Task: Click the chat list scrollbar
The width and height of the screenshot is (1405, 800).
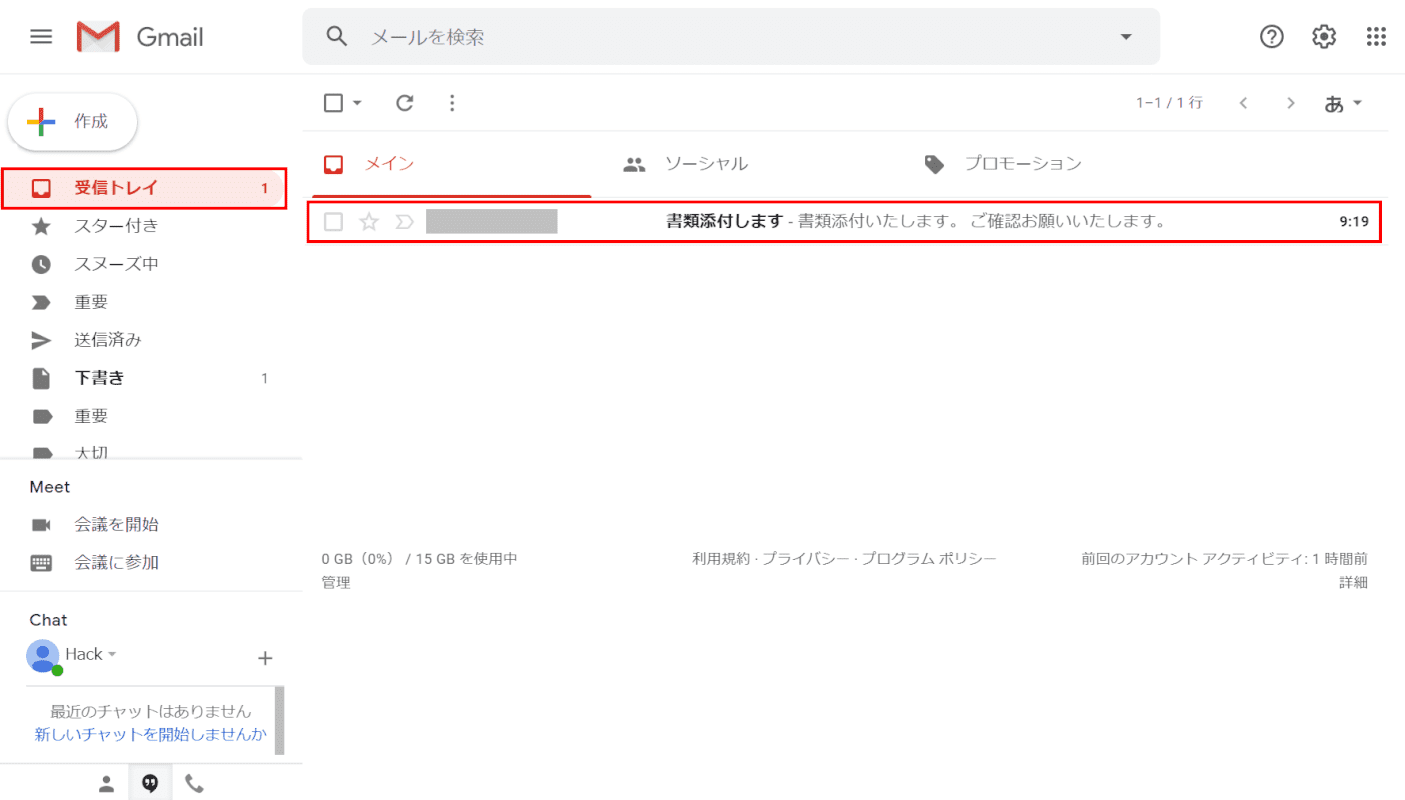Action: (x=280, y=720)
